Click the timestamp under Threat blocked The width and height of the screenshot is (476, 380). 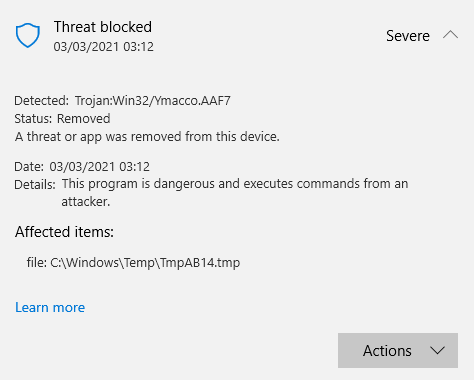[x=104, y=47]
